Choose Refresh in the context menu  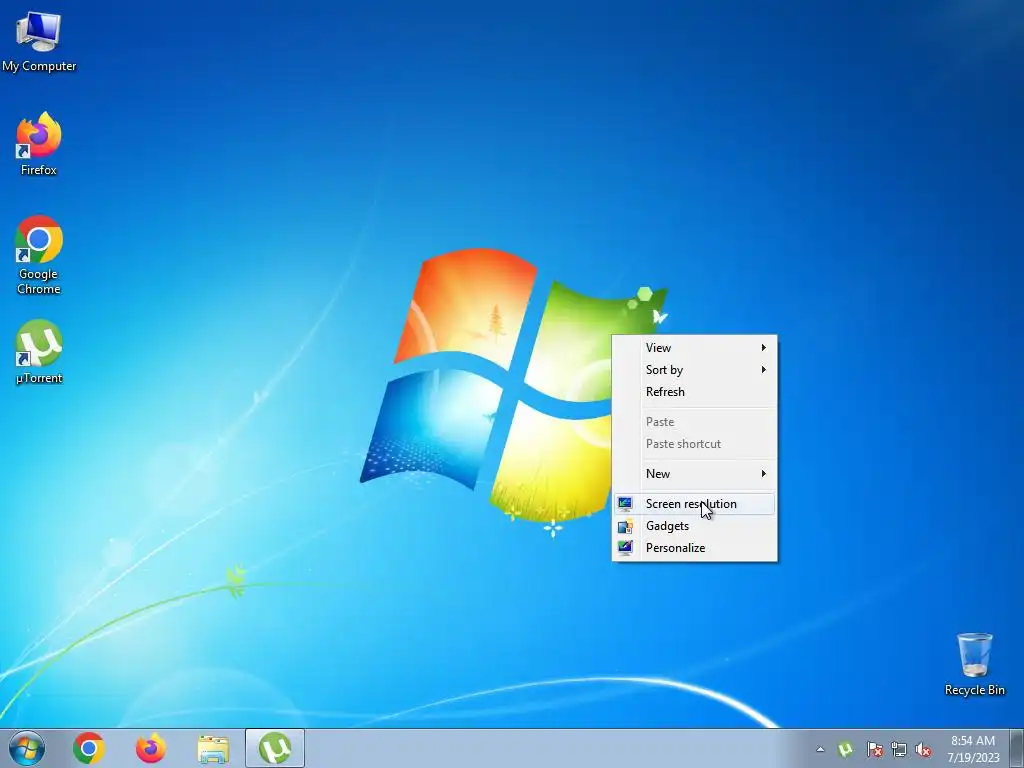695,392
